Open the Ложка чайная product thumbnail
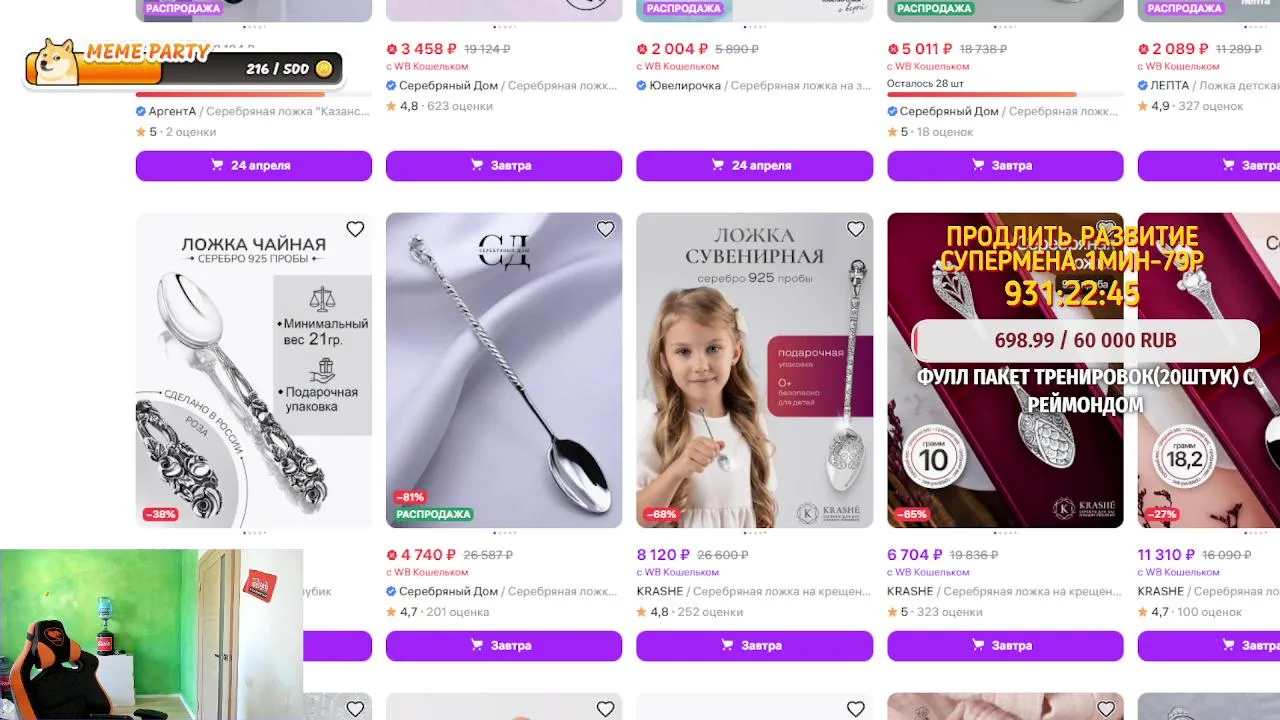Screen dimensions: 1280x720 (x=254, y=370)
